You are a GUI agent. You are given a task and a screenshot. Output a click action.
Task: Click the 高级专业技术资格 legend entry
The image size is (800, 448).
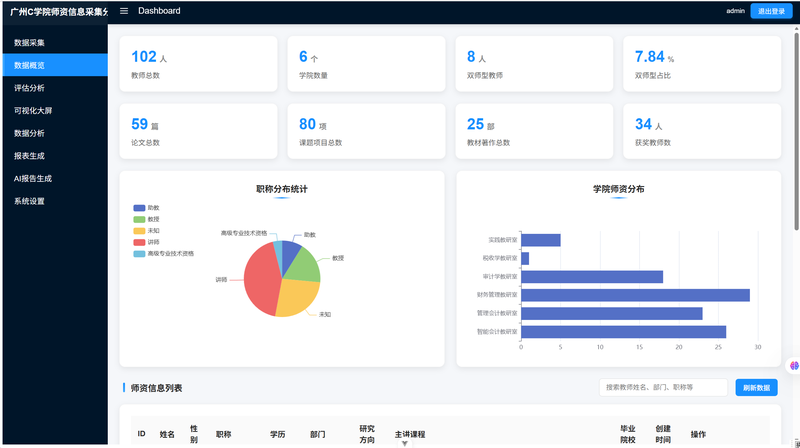click(x=164, y=253)
